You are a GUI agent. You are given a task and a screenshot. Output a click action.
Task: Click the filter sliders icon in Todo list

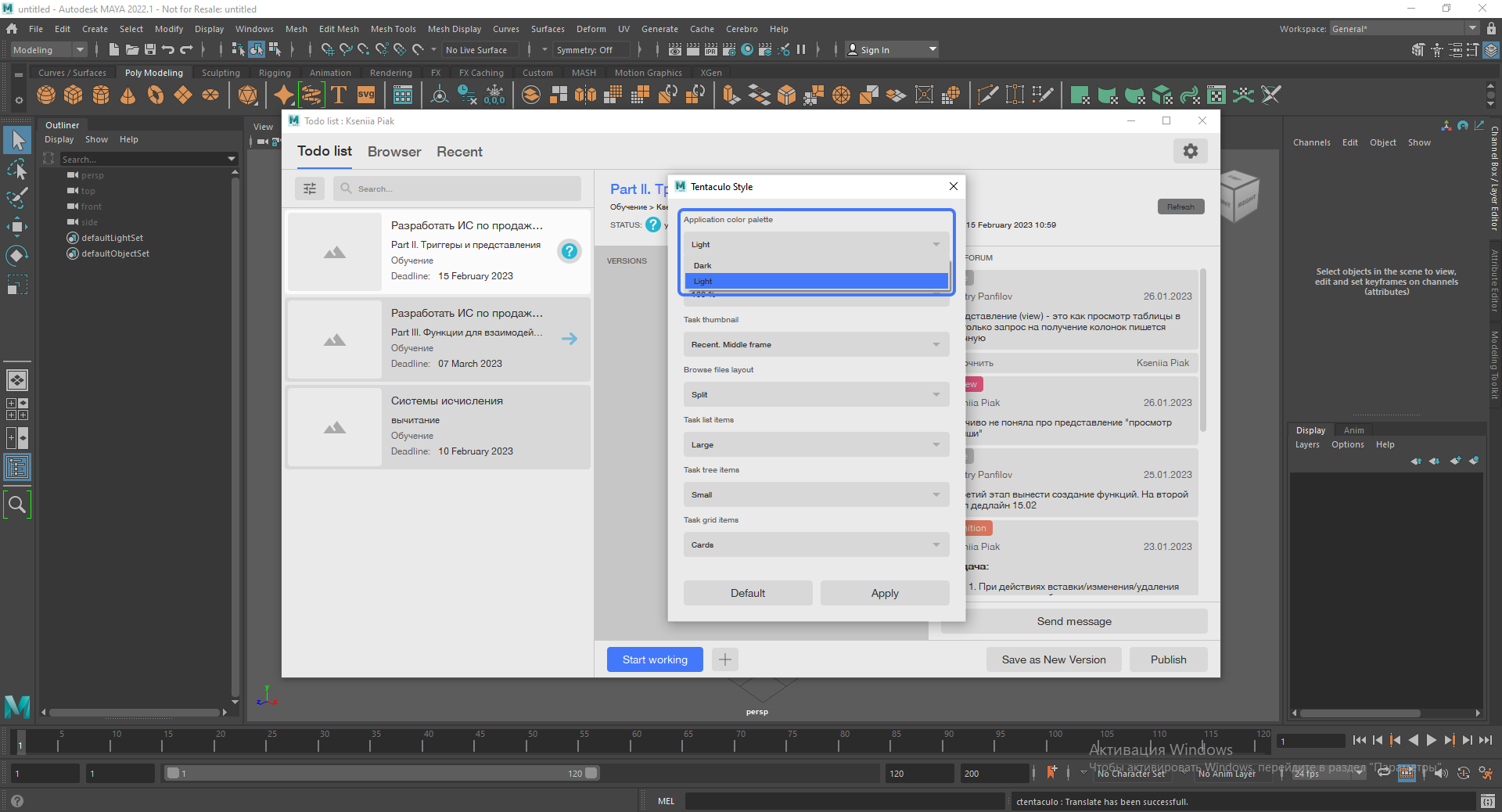[310, 189]
